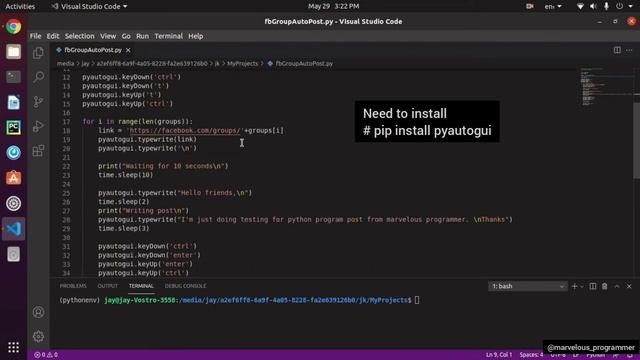
Task: Split the editor to the right
Action: (x=617, y=50)
